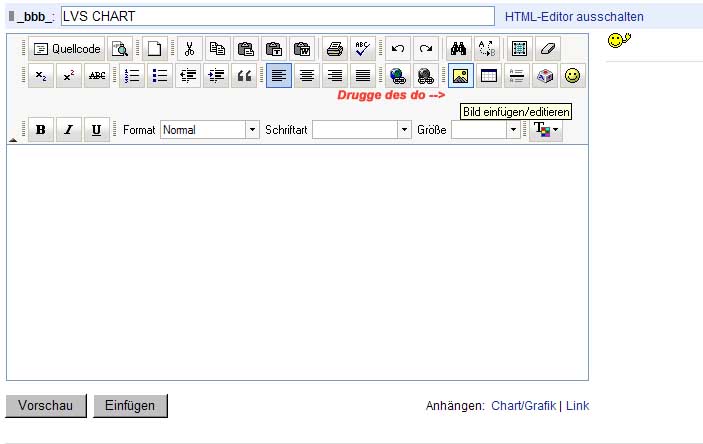This screenshot has height=444, width=703.
Task: Align text left
Action: pos(279,76)
